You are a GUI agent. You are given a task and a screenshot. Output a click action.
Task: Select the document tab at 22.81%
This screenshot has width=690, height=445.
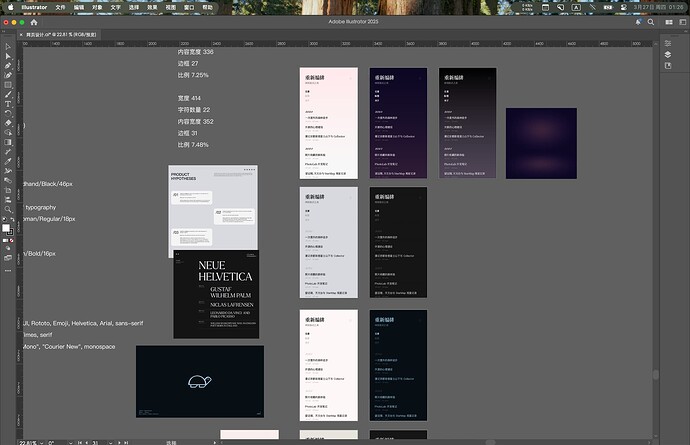click(61, 34)
